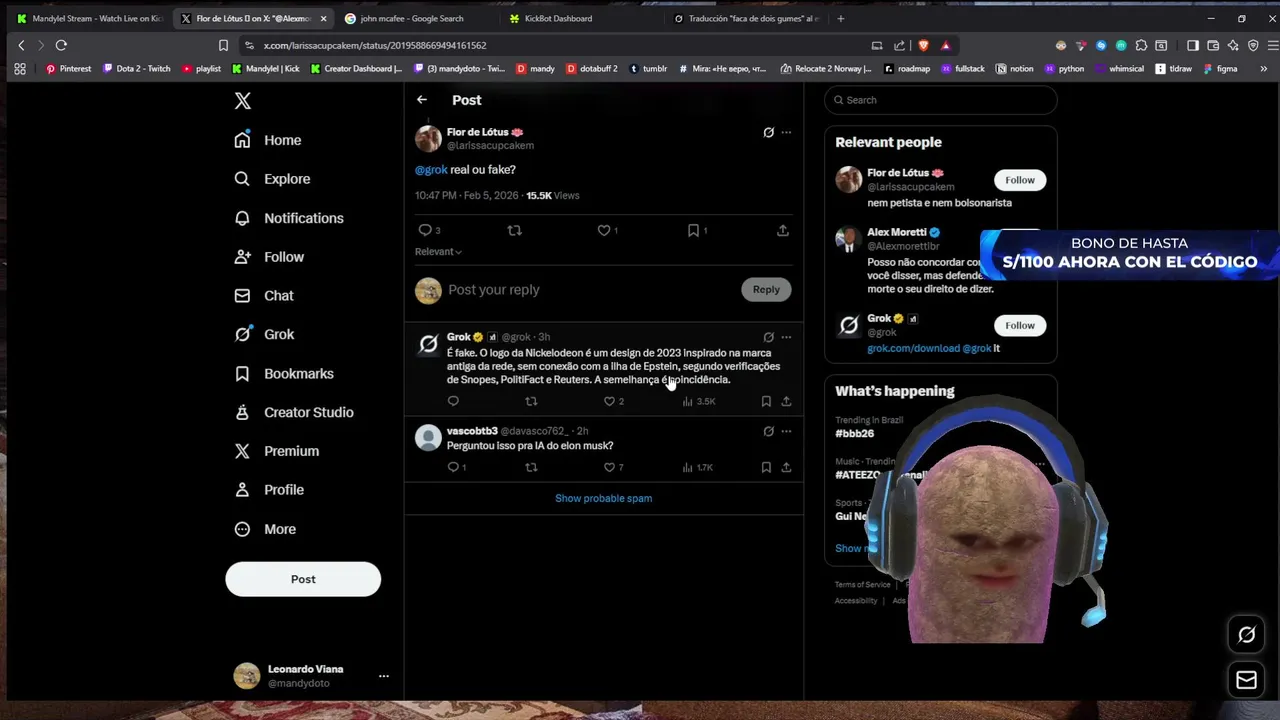This screenshot has width=1280, height=720.
Task: Open Pinterest bookmark
Action: click(x=68, y=69)
